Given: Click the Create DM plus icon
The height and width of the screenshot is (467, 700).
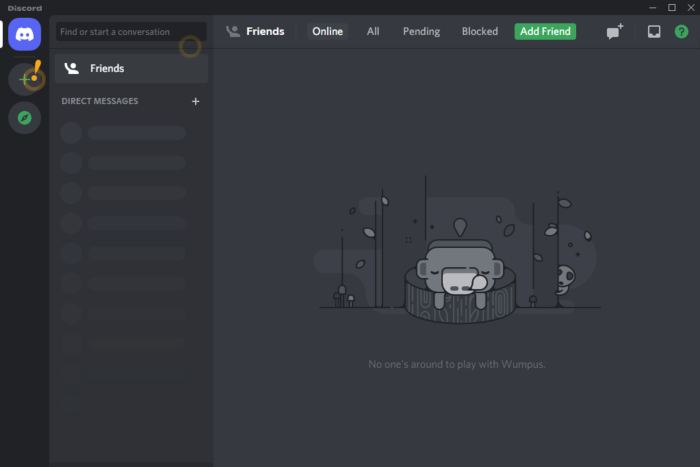Looking at the screenshot, I should pos(196,101).
